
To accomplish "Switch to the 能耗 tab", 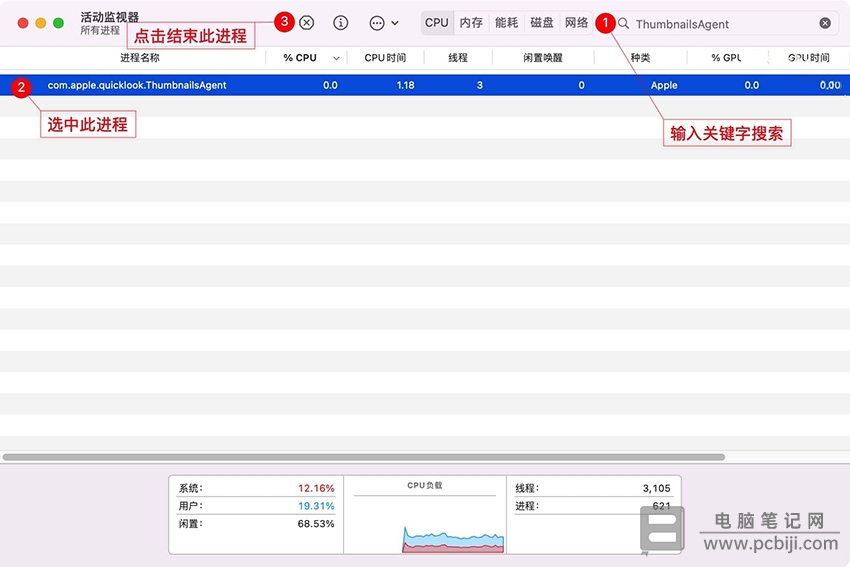I will [x=506, y=23].
